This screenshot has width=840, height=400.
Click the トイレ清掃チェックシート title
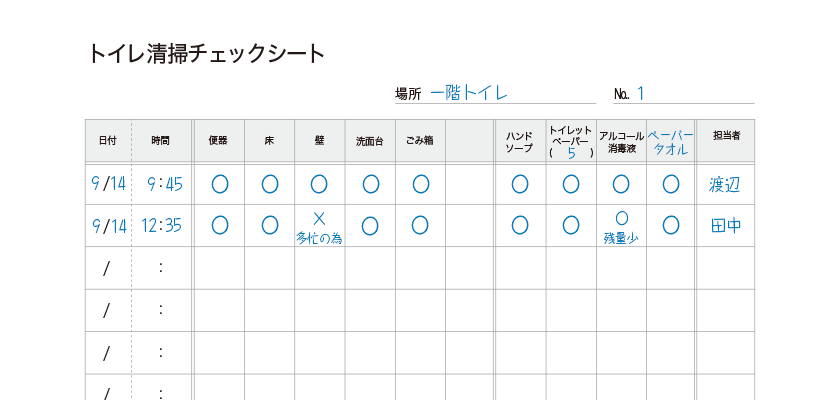[x=207, y=53]
